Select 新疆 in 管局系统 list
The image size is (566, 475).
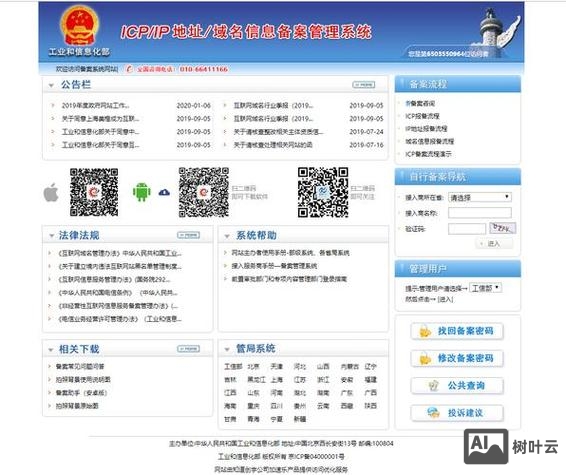coord(300,419)
